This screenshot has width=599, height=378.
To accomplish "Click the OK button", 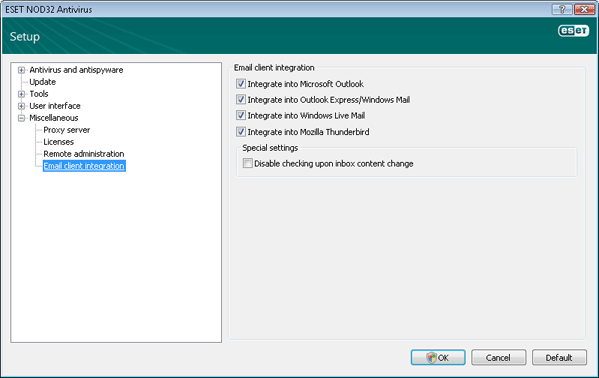I will (x=438, y=357).
